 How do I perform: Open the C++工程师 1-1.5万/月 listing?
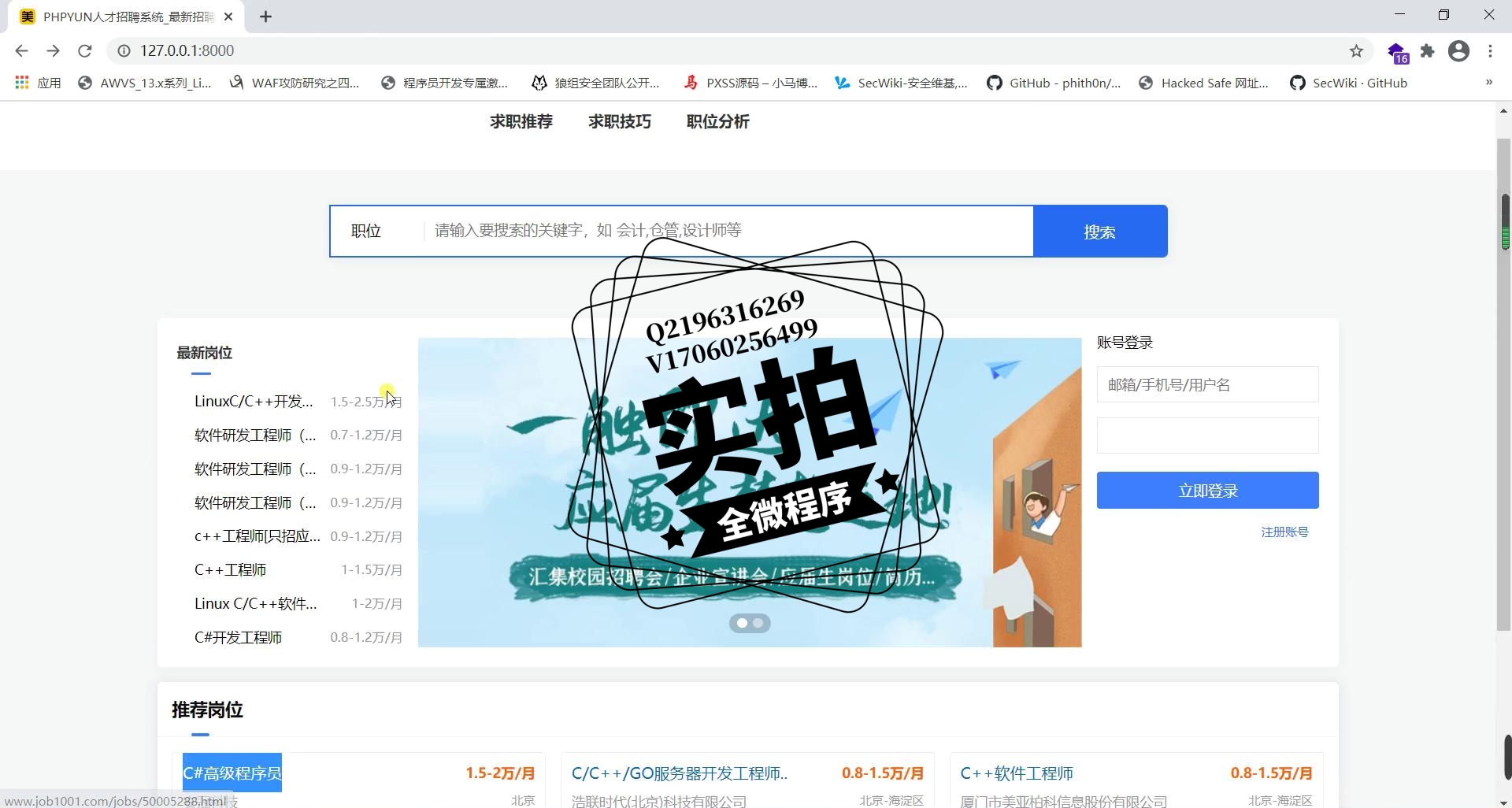230,570
